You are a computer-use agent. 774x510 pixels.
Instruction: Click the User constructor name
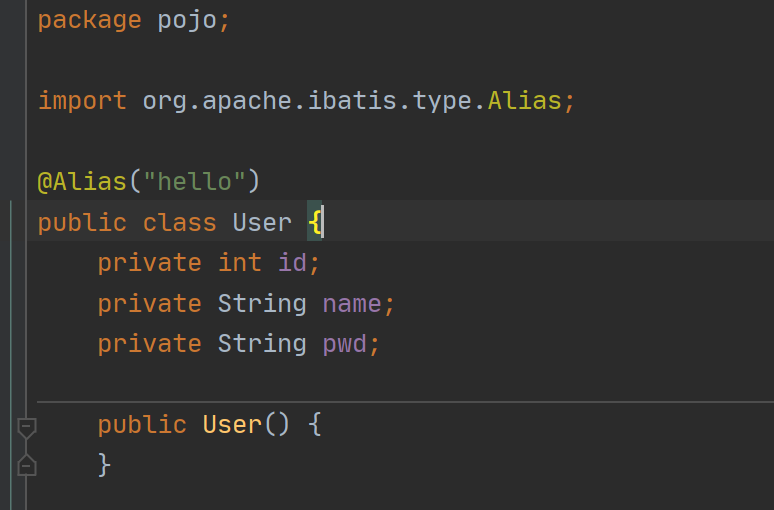coord(232,425)
